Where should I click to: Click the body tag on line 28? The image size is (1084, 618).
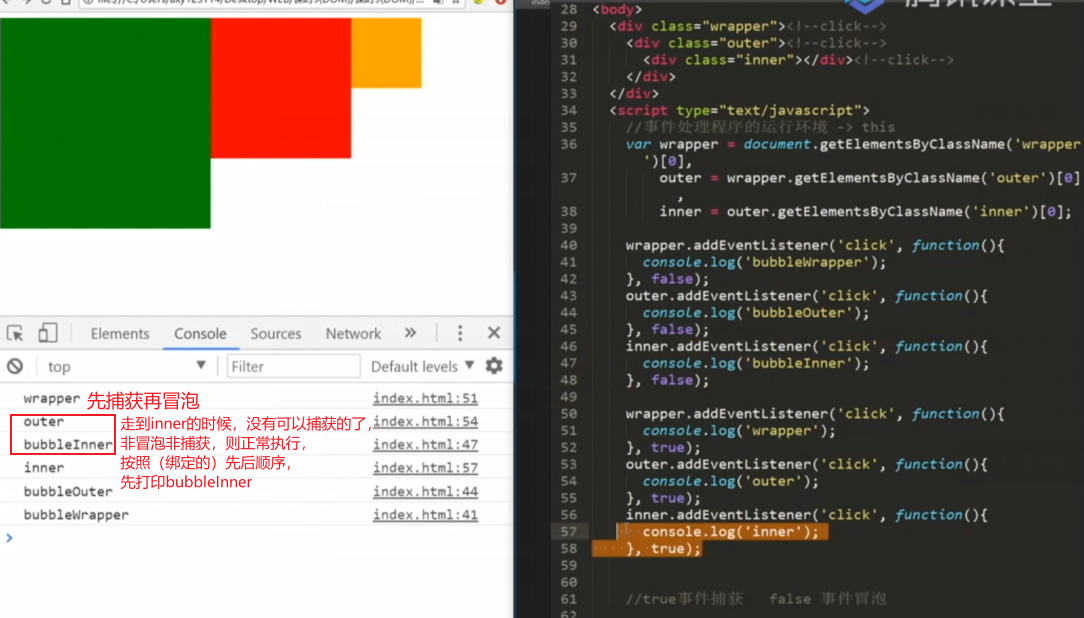coord(617,10)
